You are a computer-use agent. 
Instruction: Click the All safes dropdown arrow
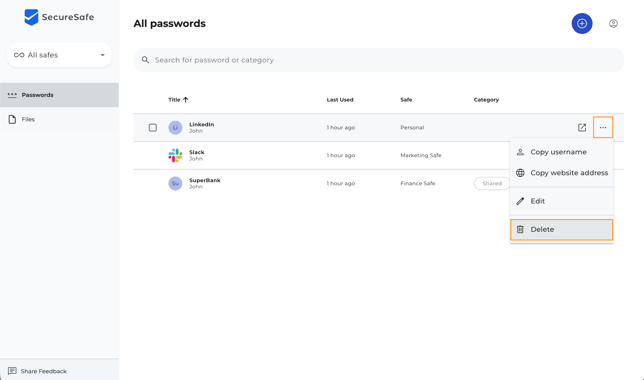pos(102,55)
